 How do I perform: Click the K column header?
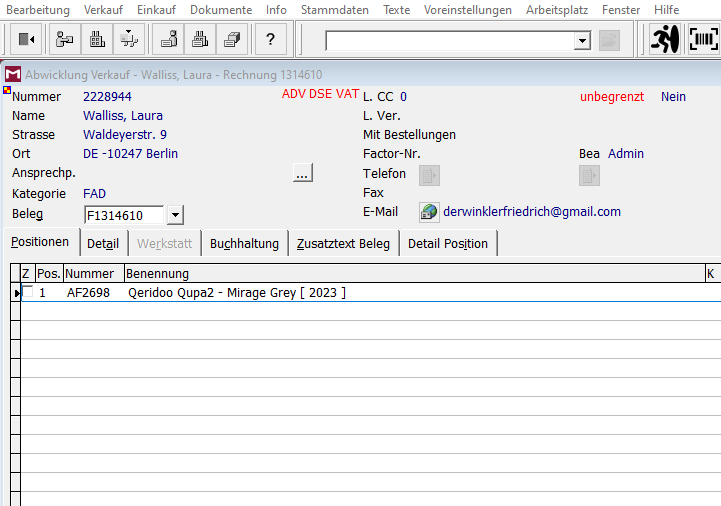pos(713,274)
